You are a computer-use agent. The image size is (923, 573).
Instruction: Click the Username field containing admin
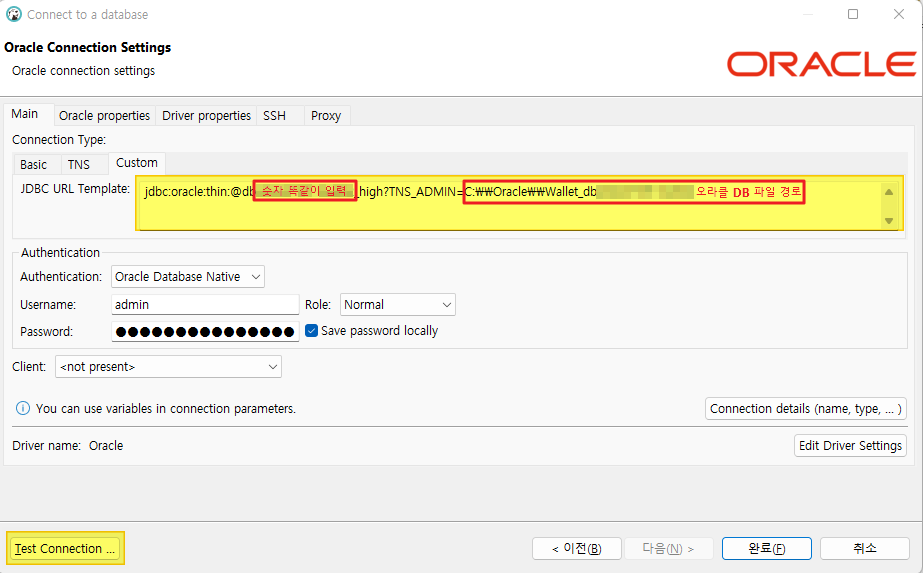(x=205, y=304)
